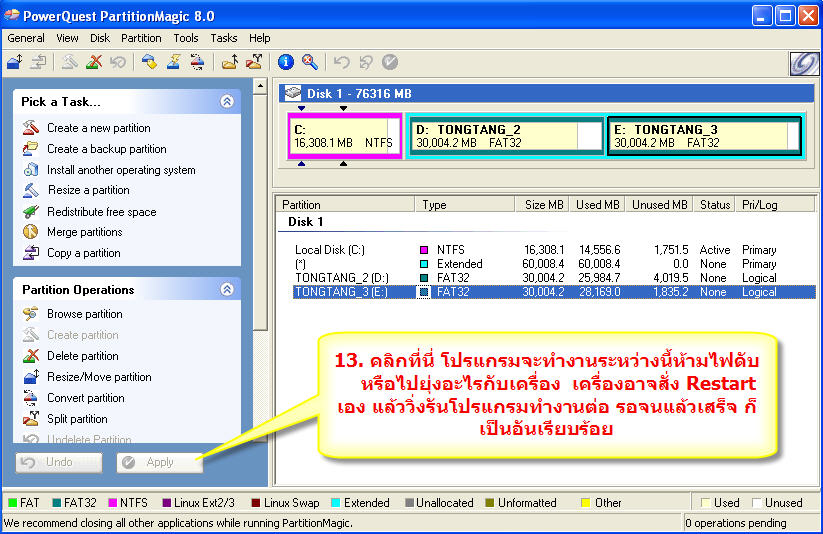Click the Linux Swap legend color swatch
The image size is (823, 534).
coord(256,502)
